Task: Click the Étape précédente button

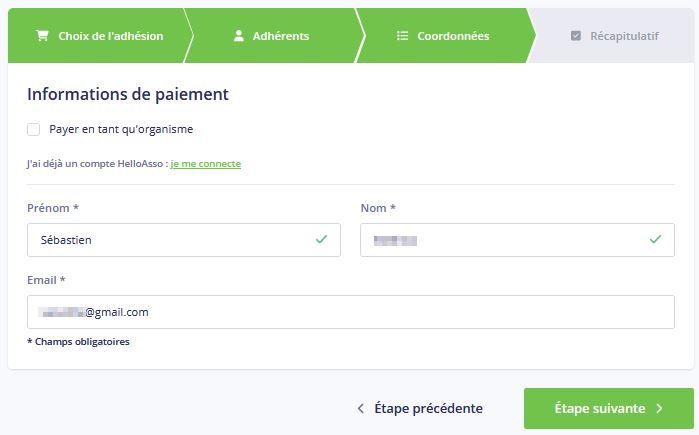Action: click(420, 408)
